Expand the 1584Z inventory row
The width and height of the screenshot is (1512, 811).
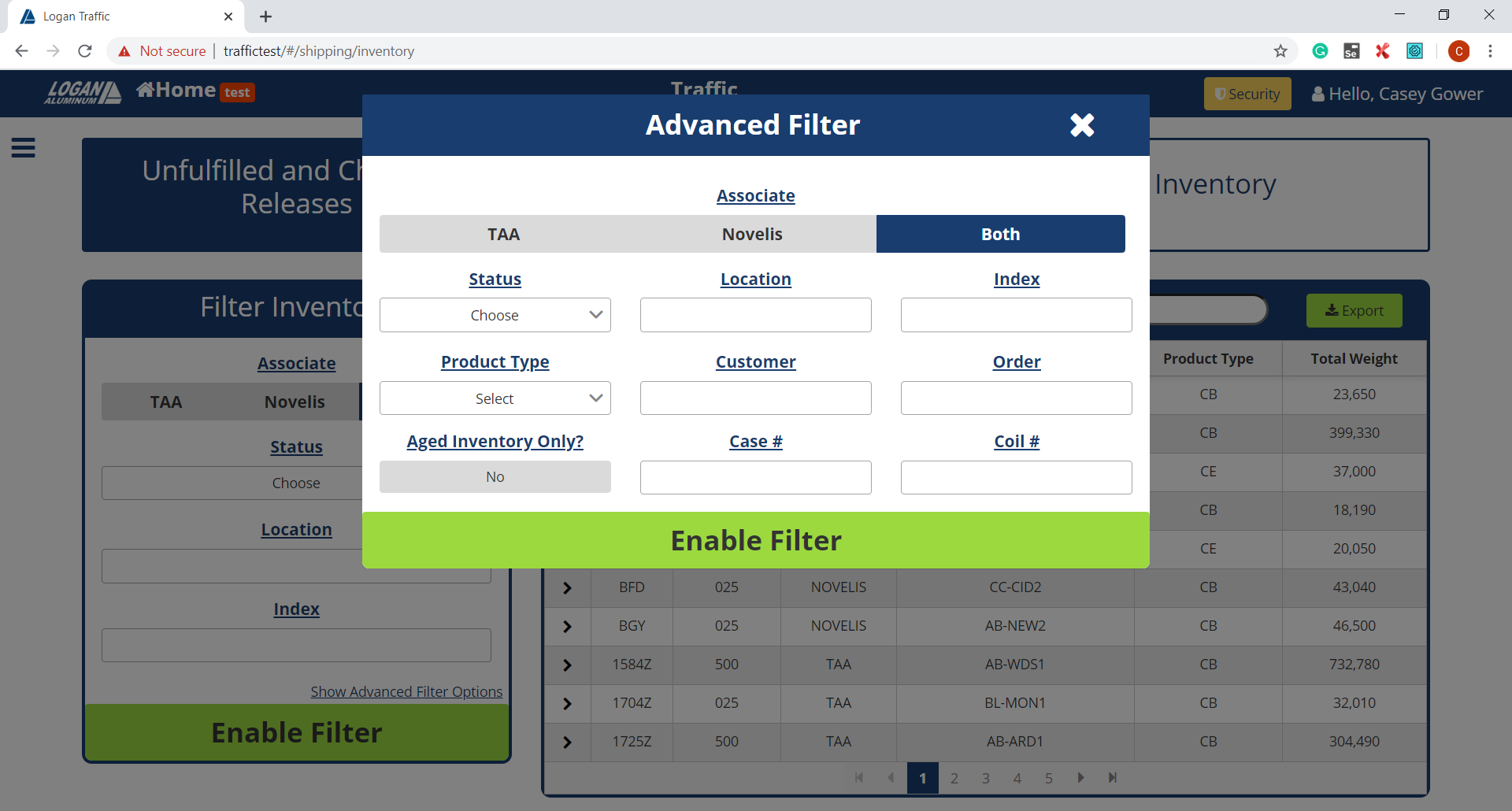click(567, 665)
